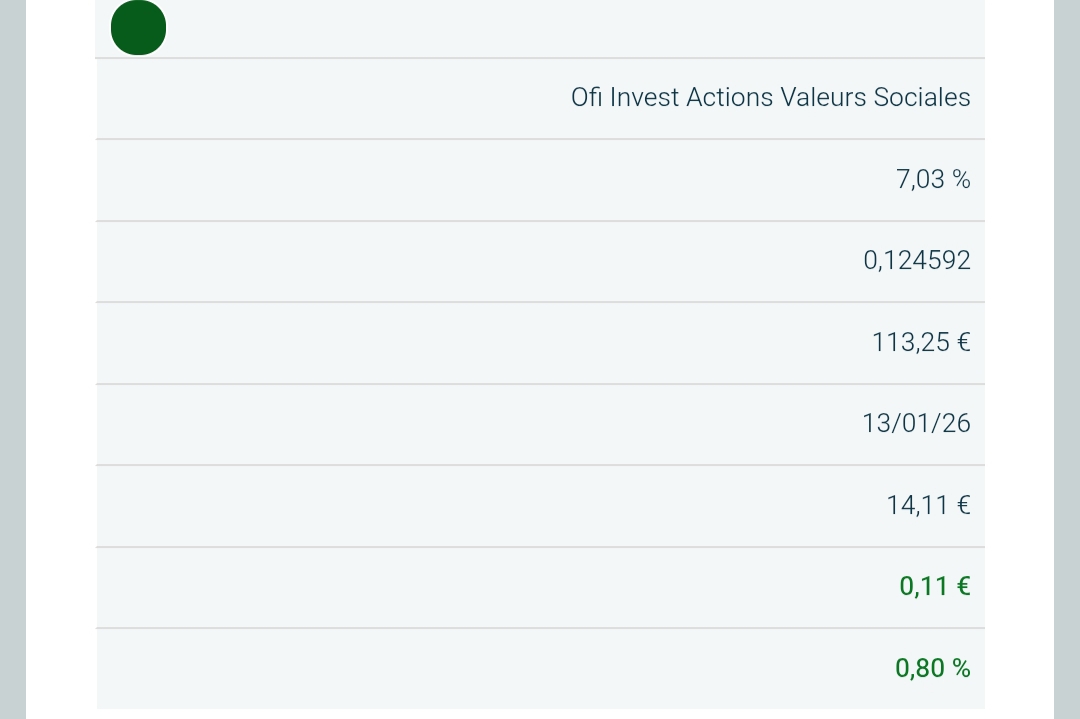Click the euro symbol after 14,11
1080x719 pixels.
pos(963,505)
